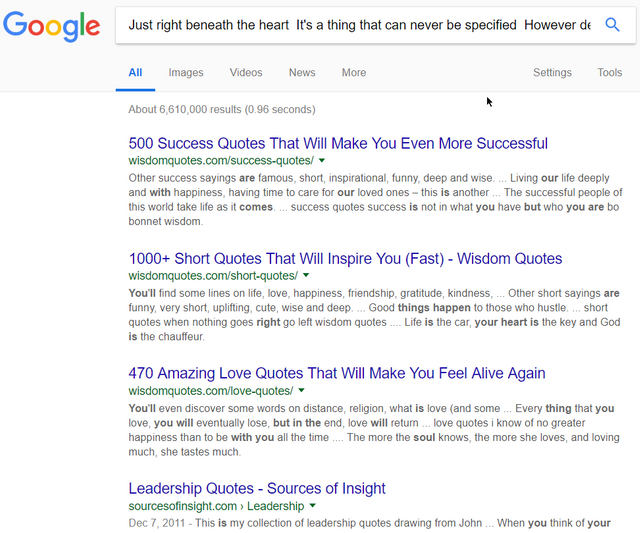This screenshot has width=640, height=533.
Task: Open Leadership Quotes - Sources of Insight
Action: 257,489
